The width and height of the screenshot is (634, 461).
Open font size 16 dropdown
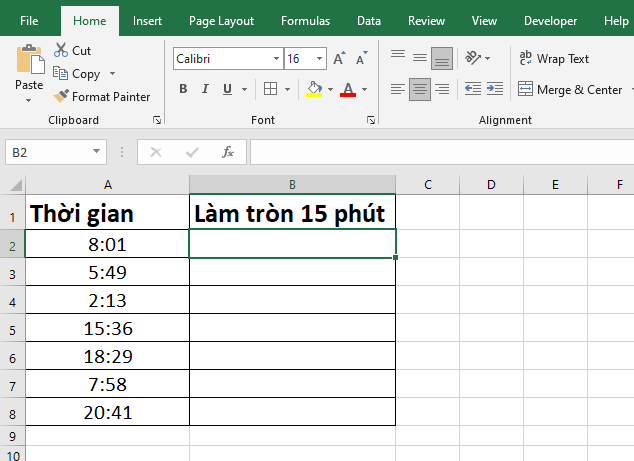(x=319, y=59)
